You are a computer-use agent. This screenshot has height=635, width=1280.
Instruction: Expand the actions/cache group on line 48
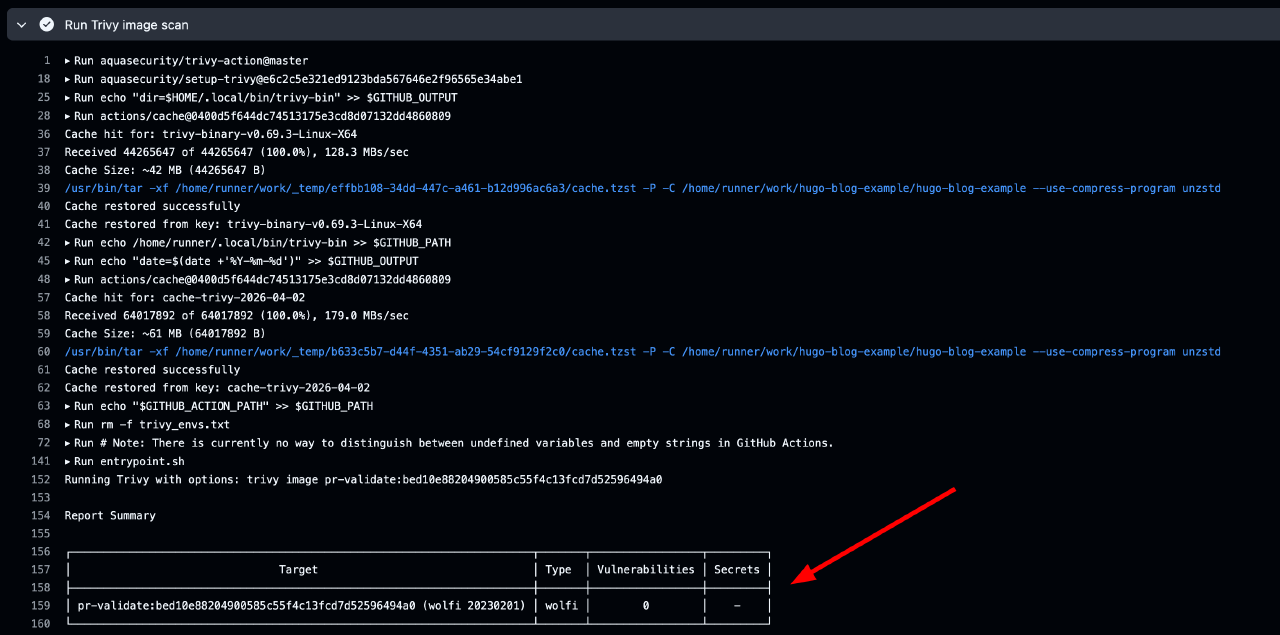click(257, 279)
